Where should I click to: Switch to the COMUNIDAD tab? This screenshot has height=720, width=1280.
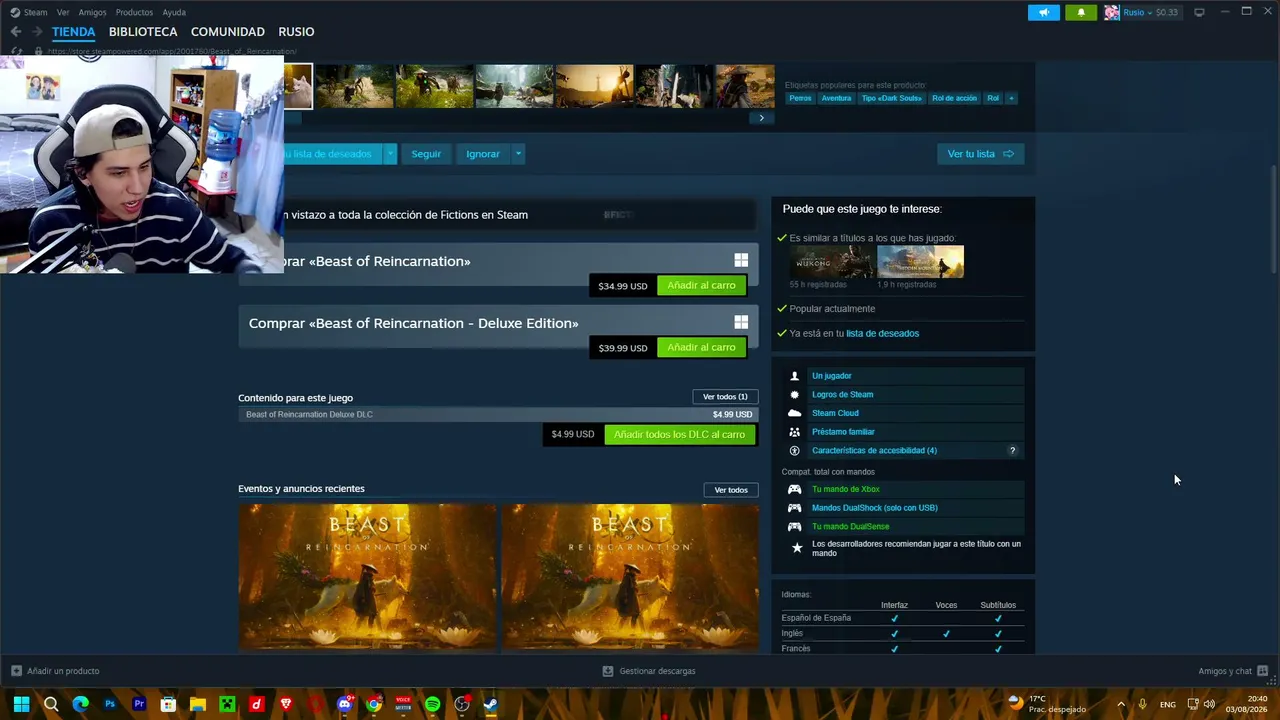[228, 32]
